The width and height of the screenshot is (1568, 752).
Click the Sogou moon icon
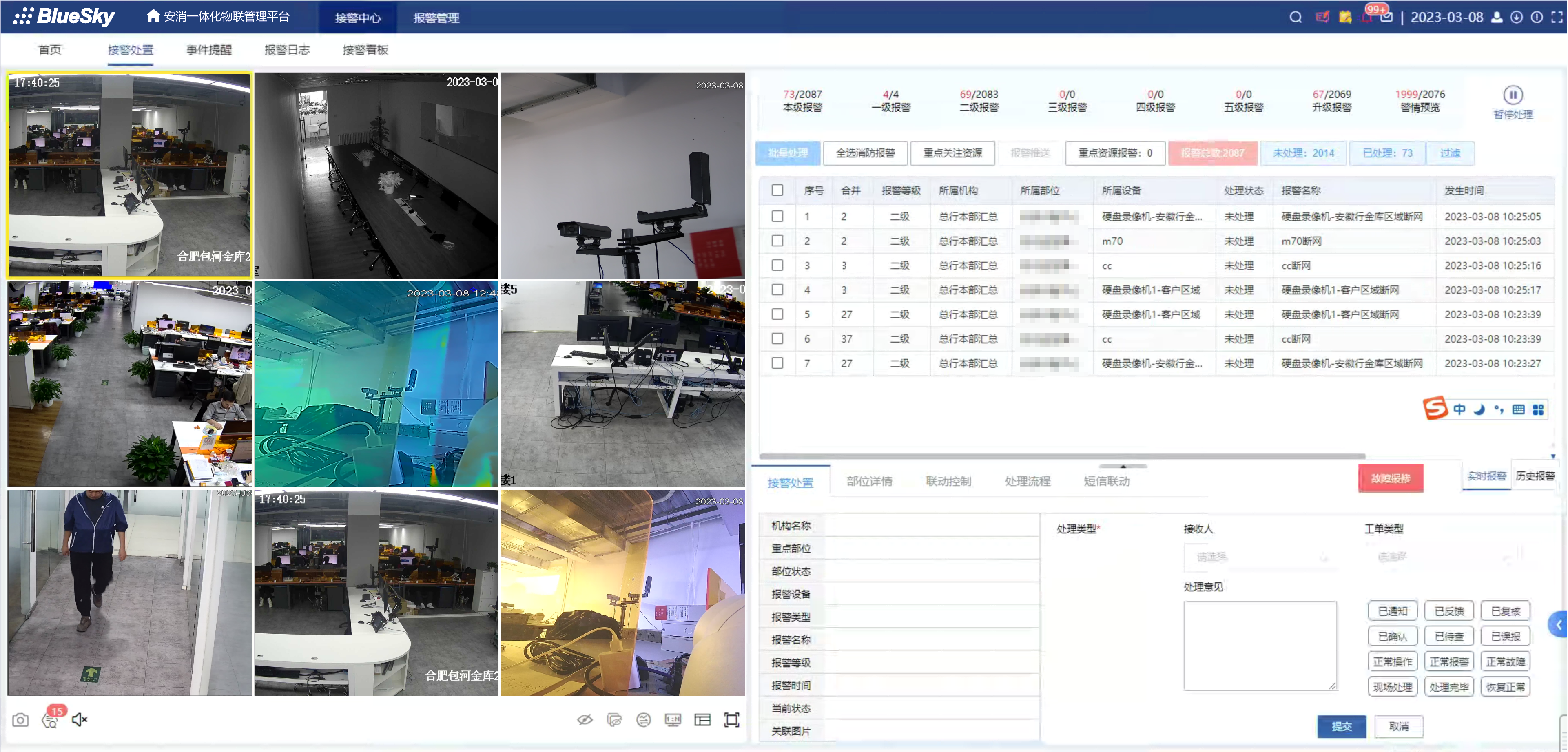pos(1480,409)
